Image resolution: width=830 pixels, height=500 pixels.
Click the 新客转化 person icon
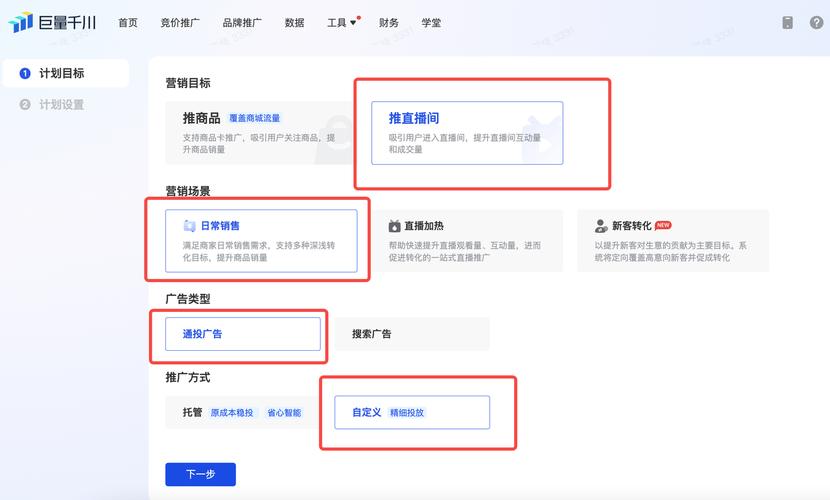[x=601, y=226]
